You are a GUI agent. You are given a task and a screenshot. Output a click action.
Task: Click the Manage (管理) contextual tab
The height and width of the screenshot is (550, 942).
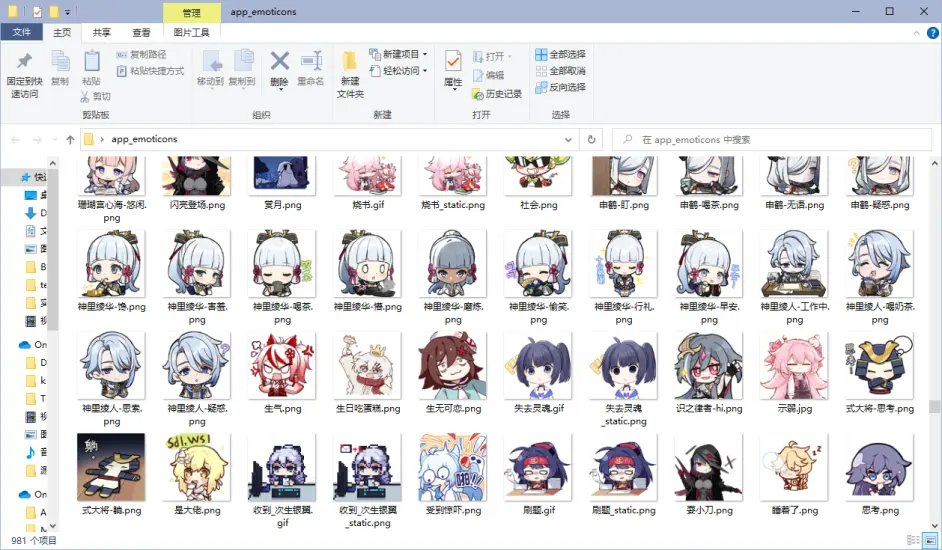click(x=192, y=12)
